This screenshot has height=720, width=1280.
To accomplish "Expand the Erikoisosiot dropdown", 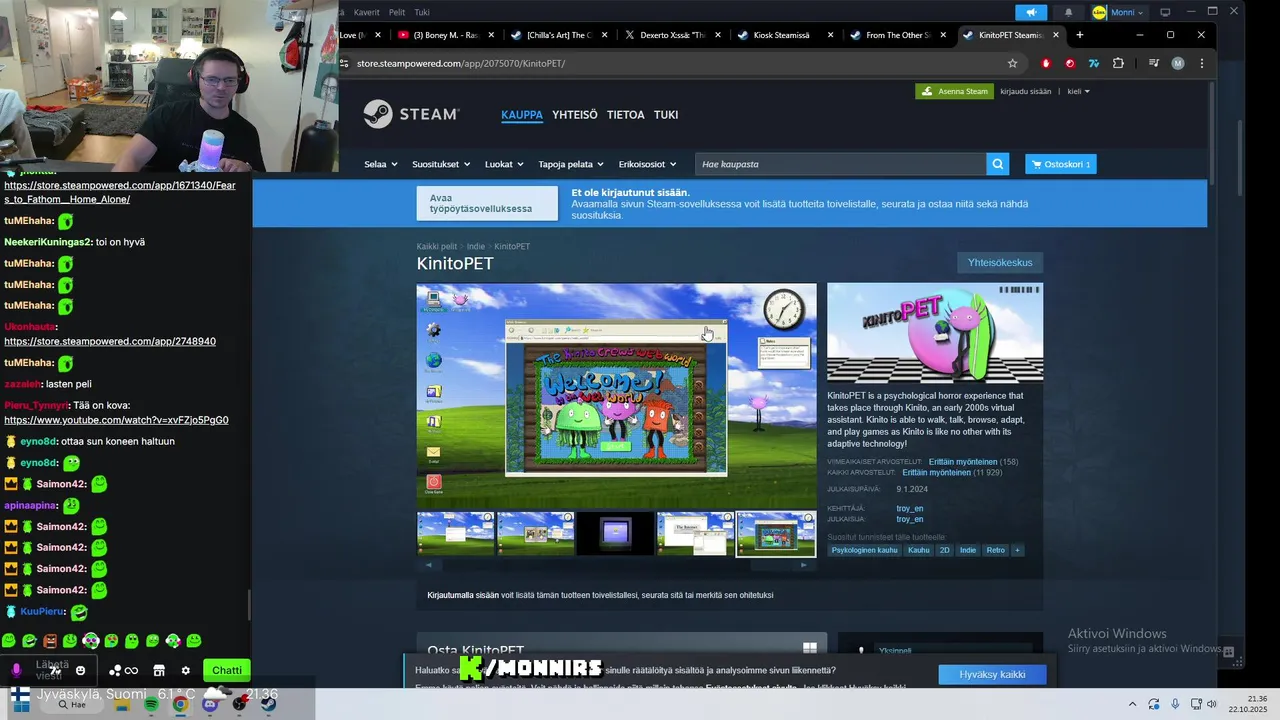I will [x=647, y=164].
